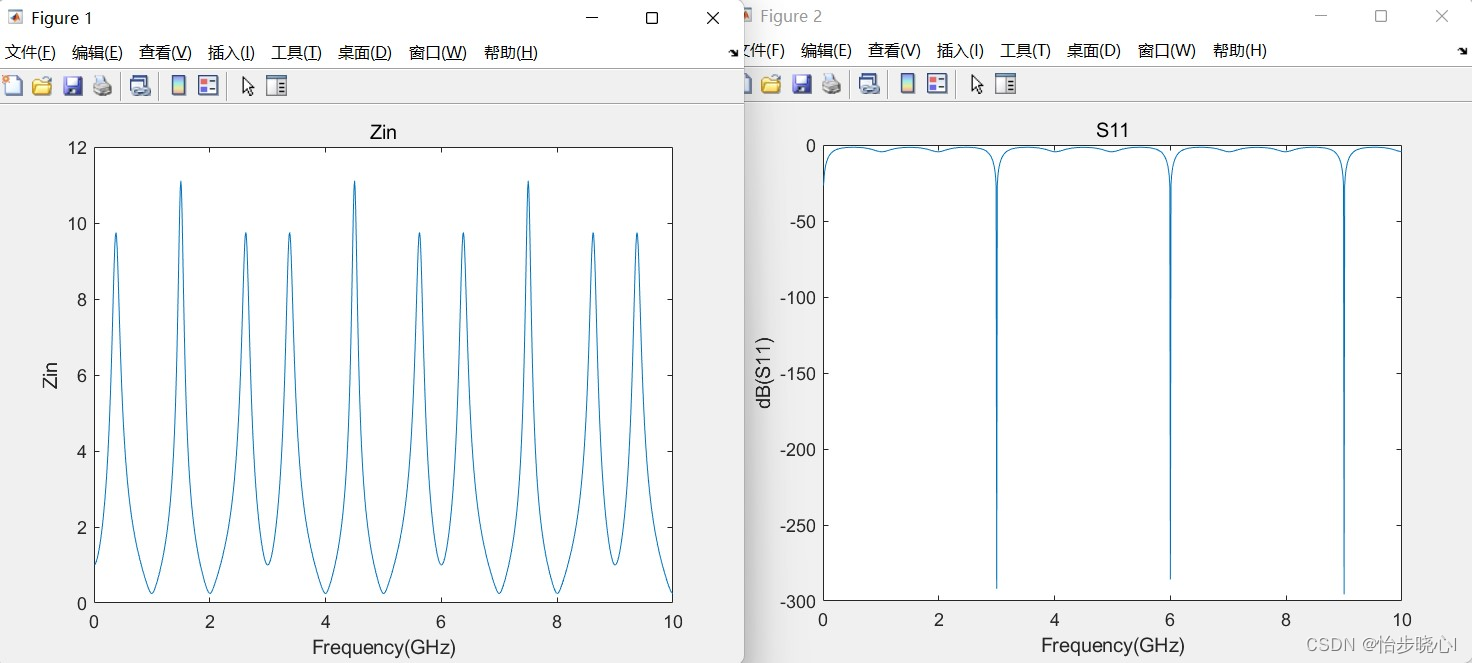Activate Edit Plot arrow in Figure 1
This screenshot has width=1472, height=663.
pos(248,86)
